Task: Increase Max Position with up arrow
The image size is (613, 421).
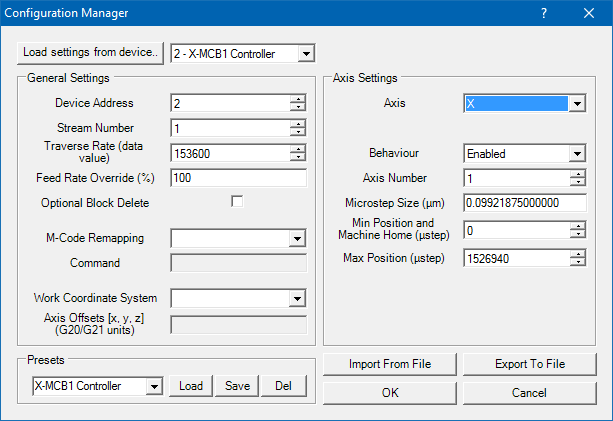Action: click(x=577, y=254)
